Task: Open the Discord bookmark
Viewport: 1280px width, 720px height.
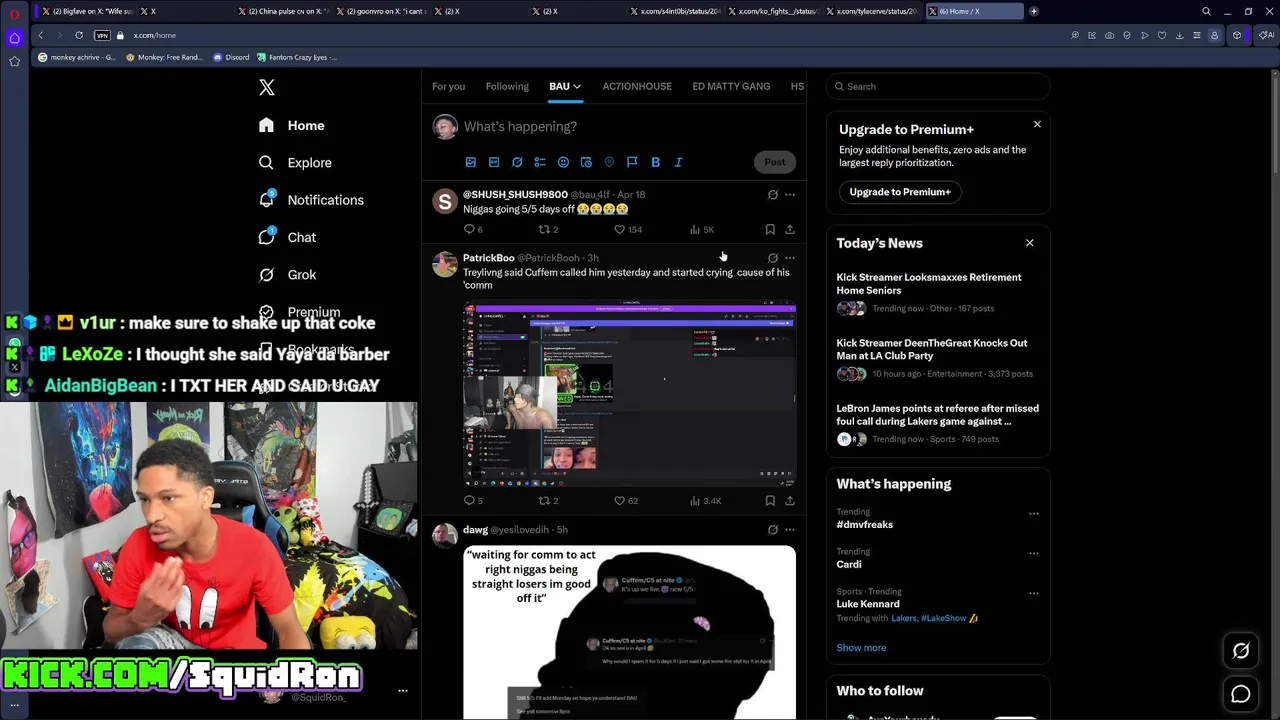Action: [231, 57]
